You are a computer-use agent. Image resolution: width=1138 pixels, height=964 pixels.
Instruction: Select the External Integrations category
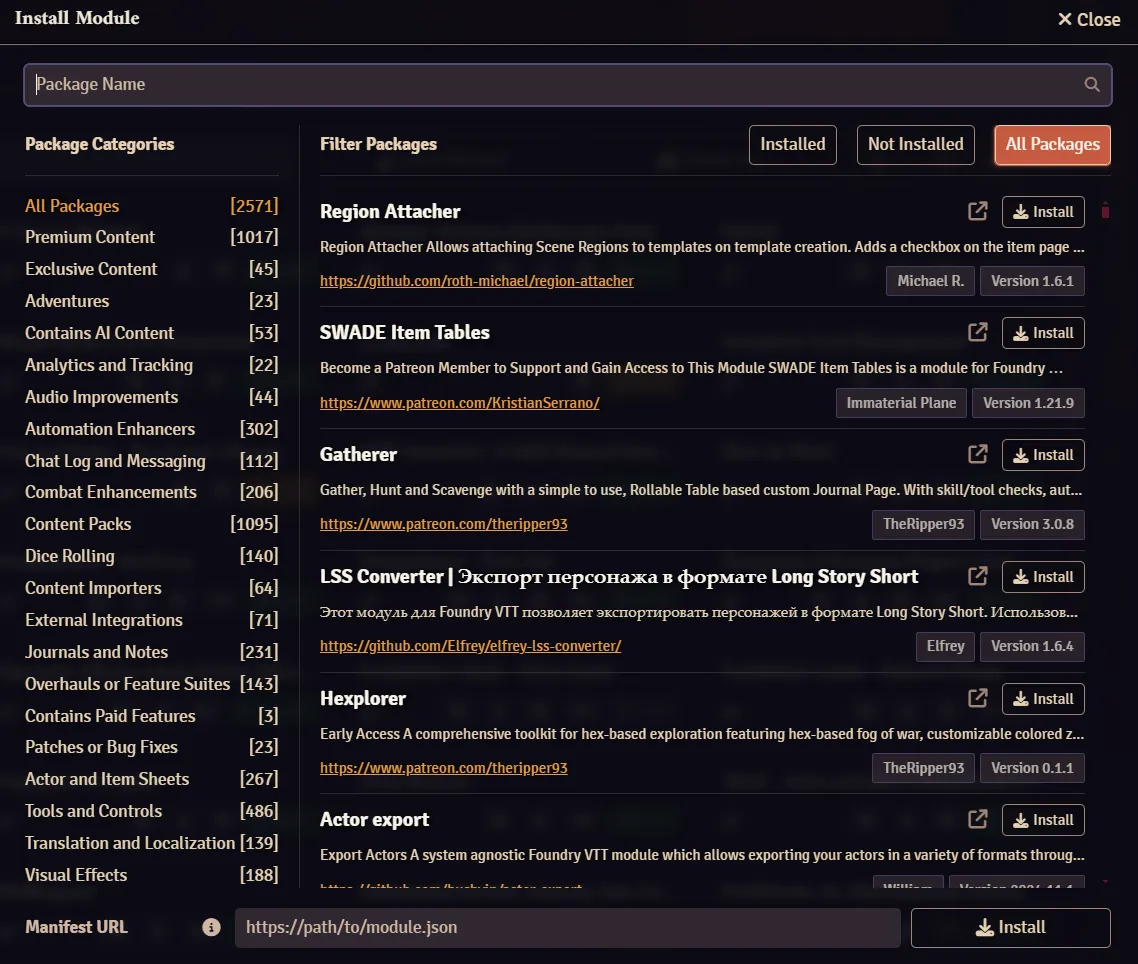[x=152, y=620]
